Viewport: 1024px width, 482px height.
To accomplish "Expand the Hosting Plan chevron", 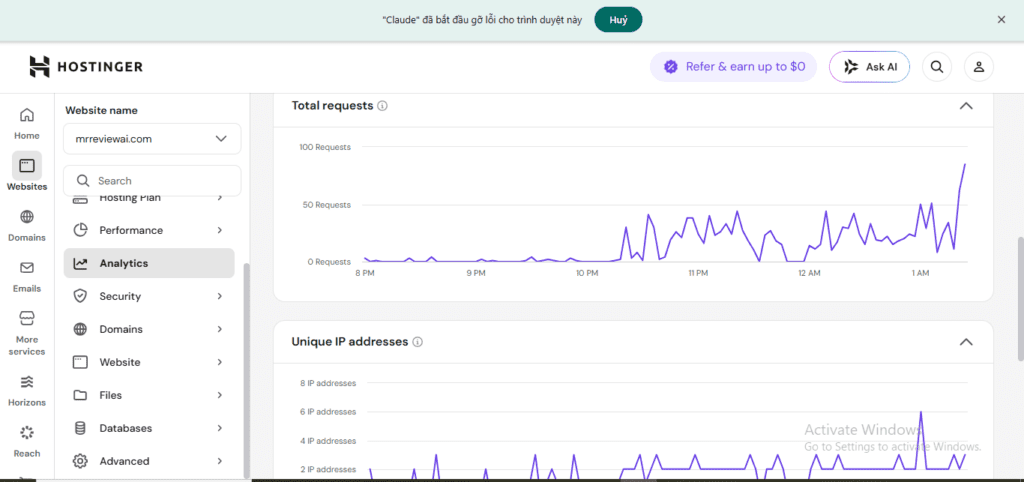I will (x=220, y=197).
